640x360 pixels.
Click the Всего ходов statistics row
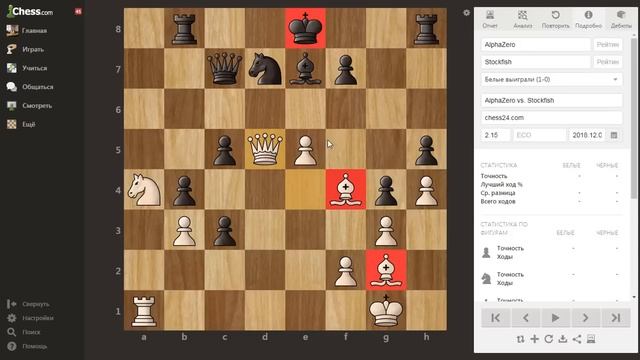coord(551,201)
